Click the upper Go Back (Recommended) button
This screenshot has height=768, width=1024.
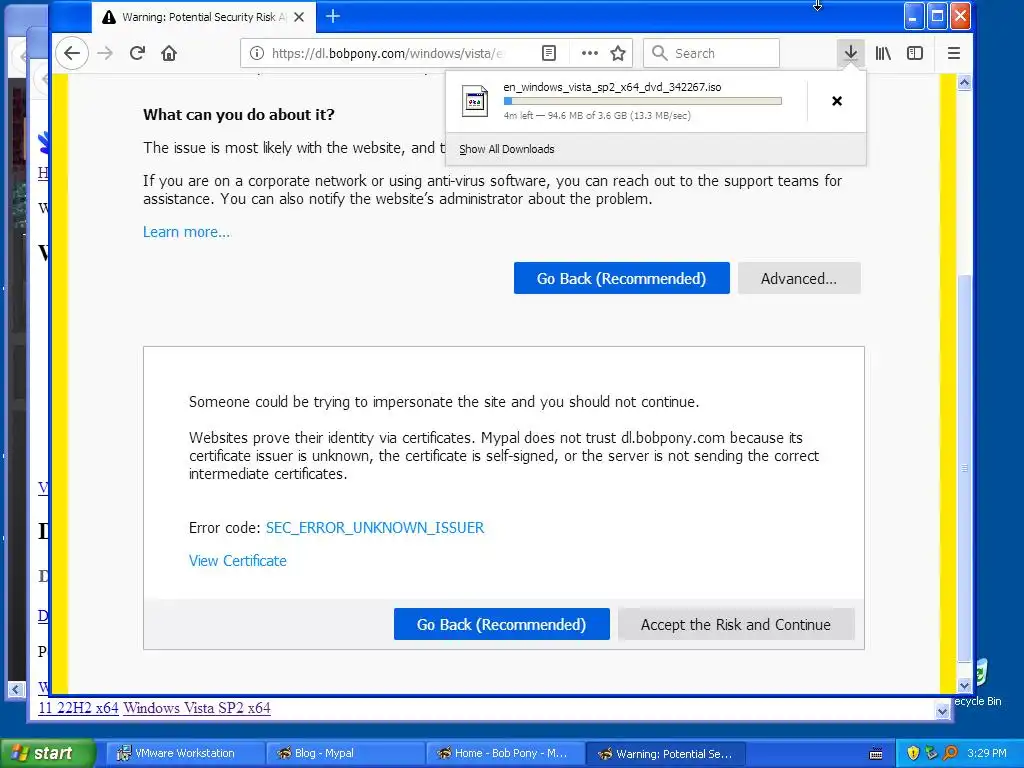coord(621,278)
